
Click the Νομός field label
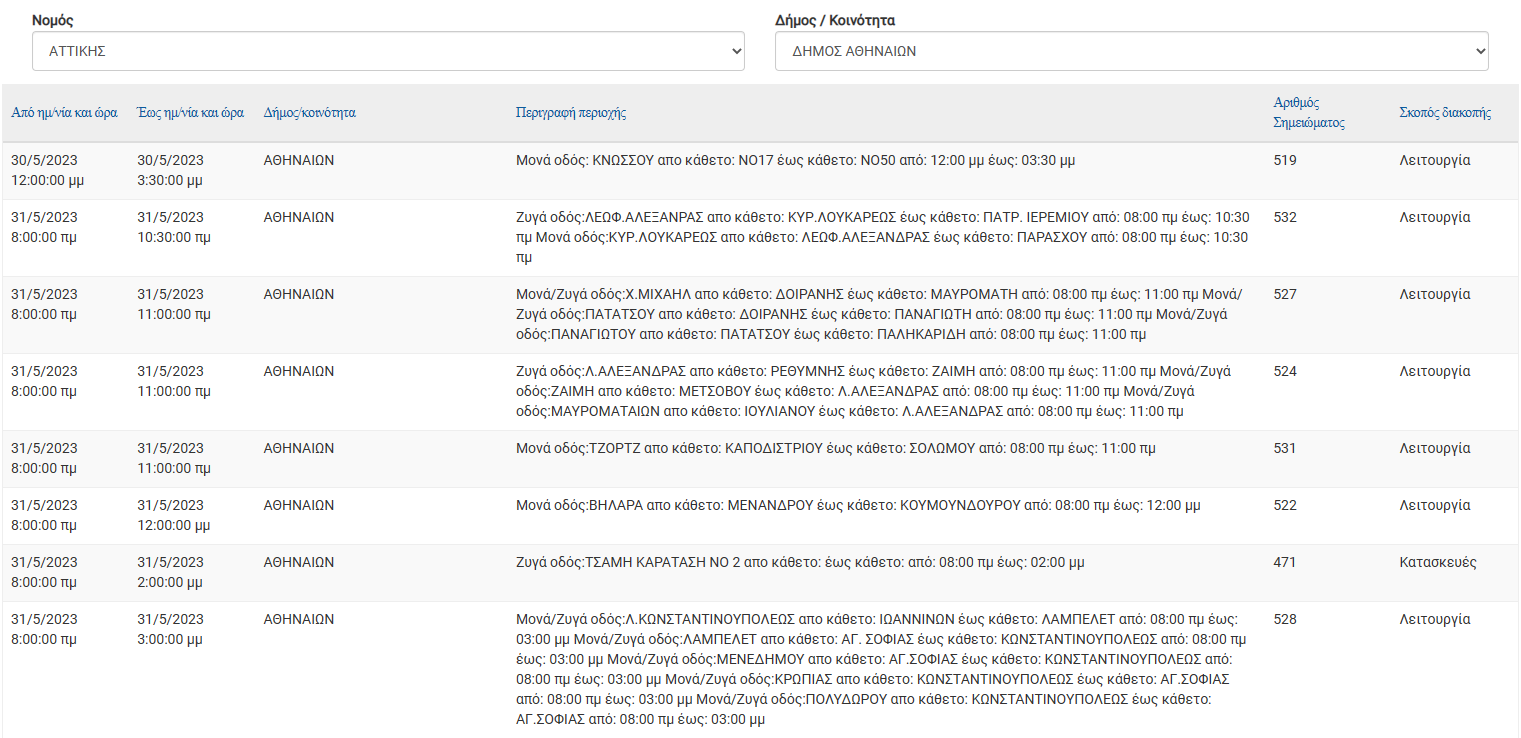[x=52, y=20]
